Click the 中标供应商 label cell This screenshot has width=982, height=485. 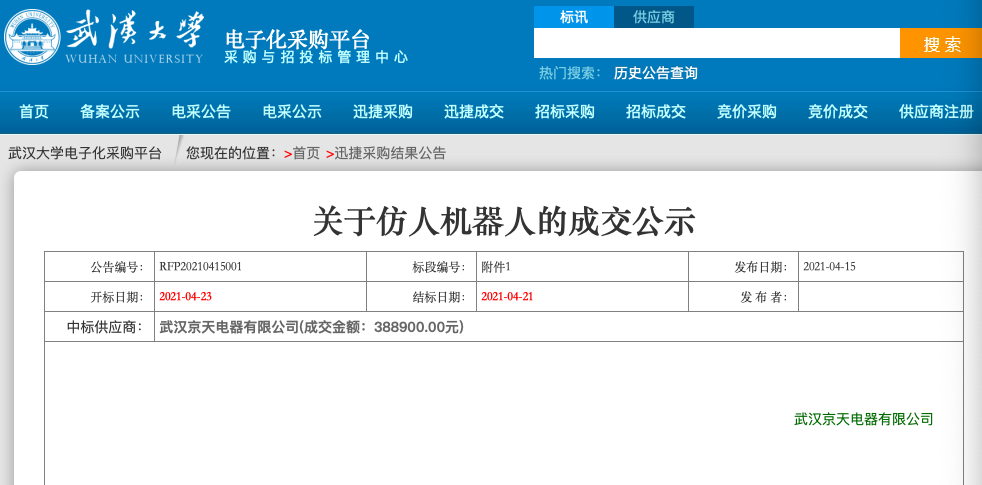pos(100,326)
